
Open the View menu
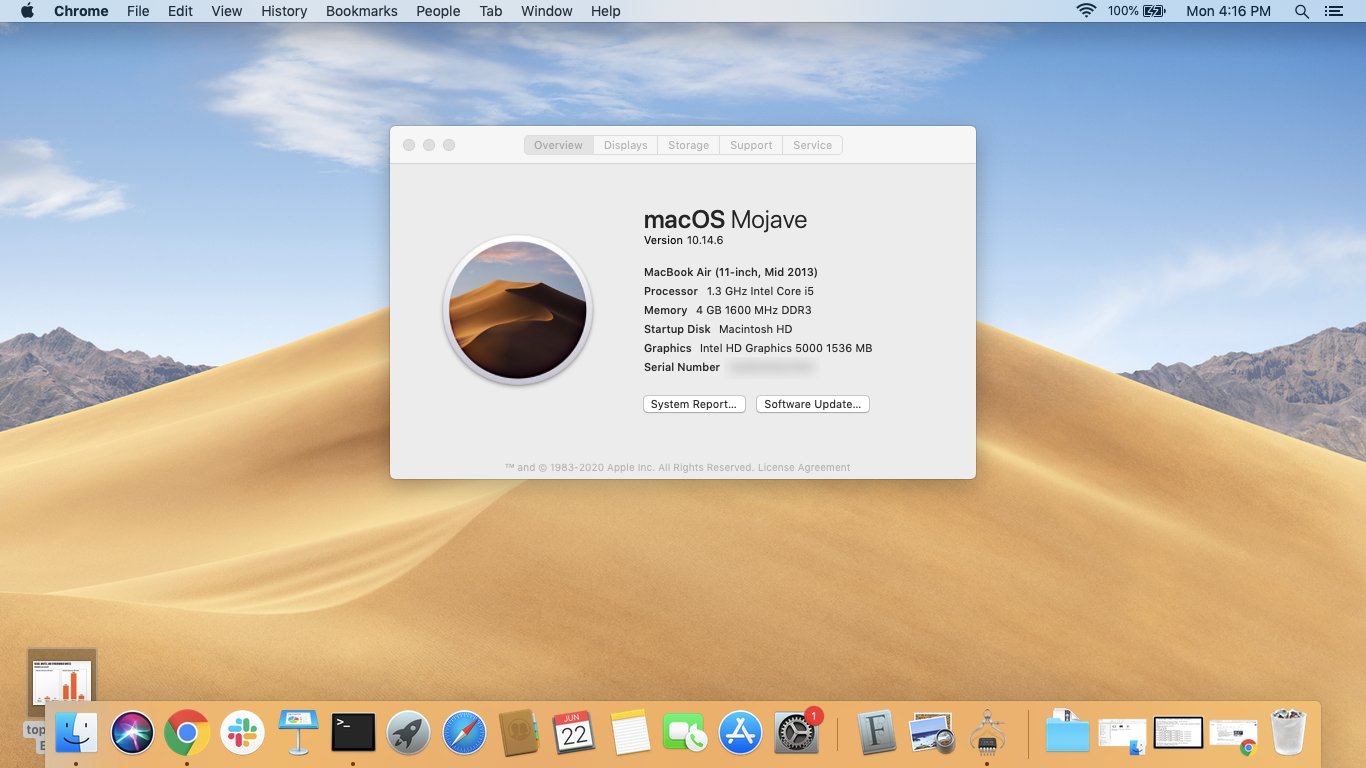point(227,11)
